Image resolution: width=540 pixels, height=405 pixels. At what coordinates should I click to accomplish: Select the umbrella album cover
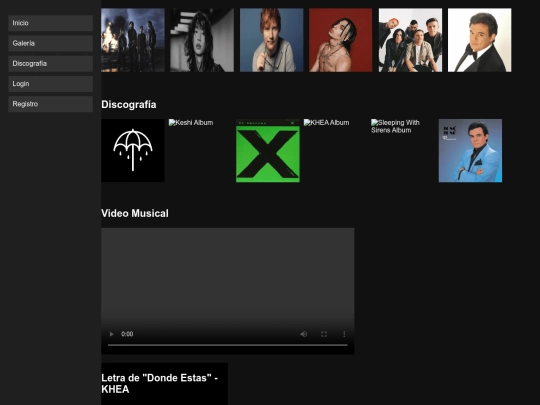[x=133, y=150]
